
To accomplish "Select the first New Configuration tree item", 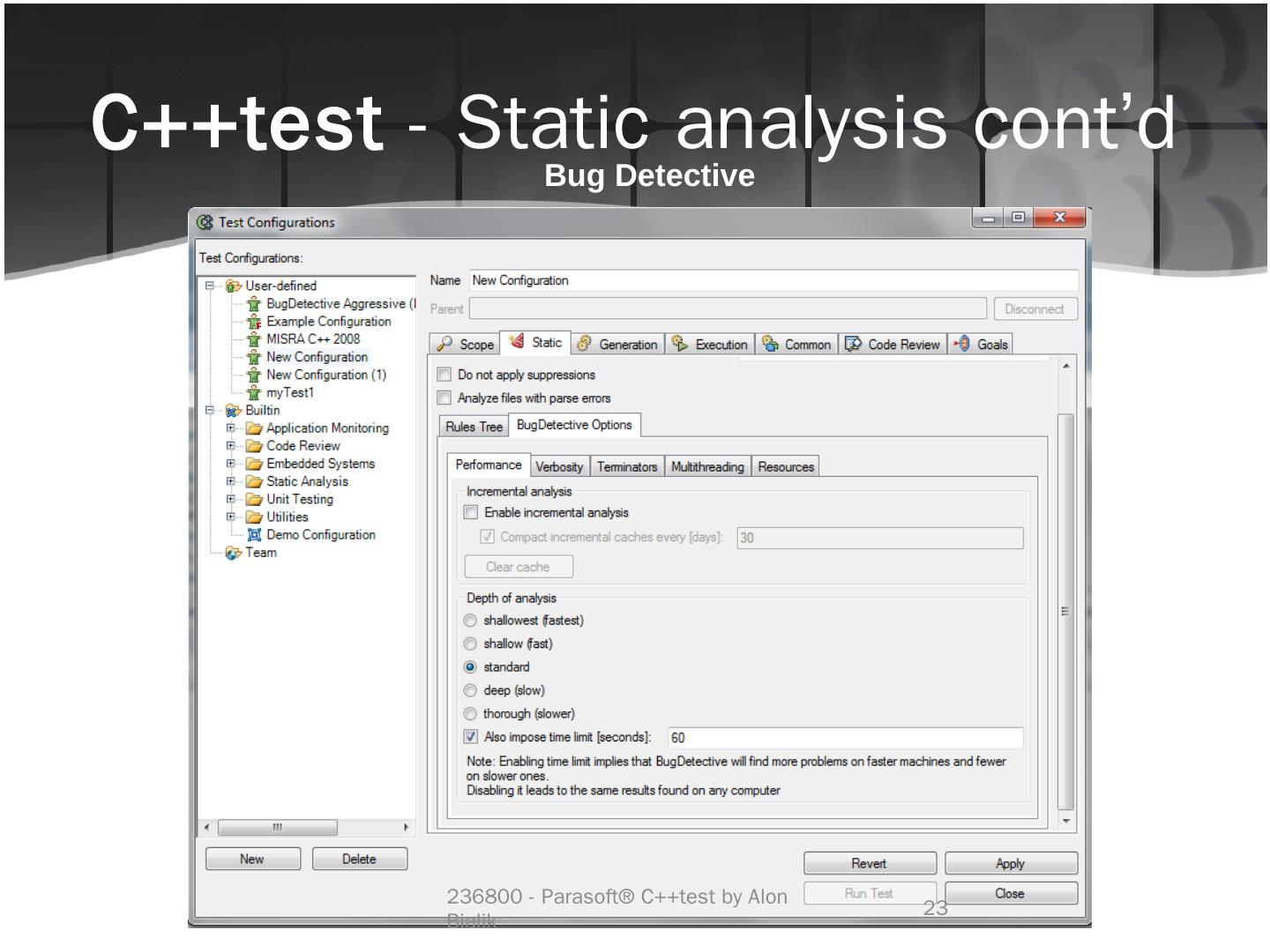I will 317,357.
